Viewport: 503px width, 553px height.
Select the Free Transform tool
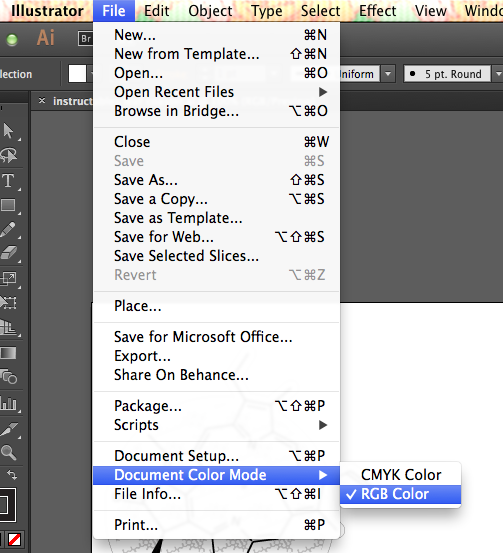click(8, 302)
